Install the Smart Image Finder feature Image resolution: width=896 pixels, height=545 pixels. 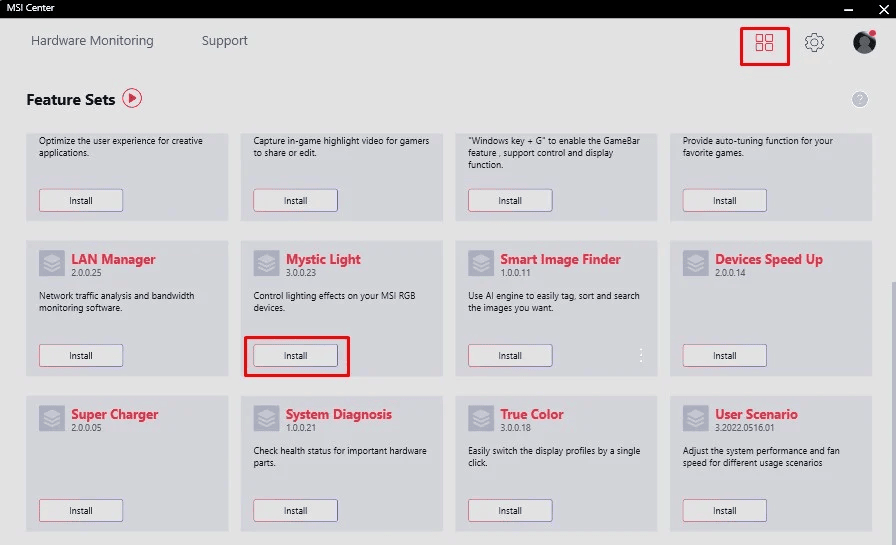(510, 355)
